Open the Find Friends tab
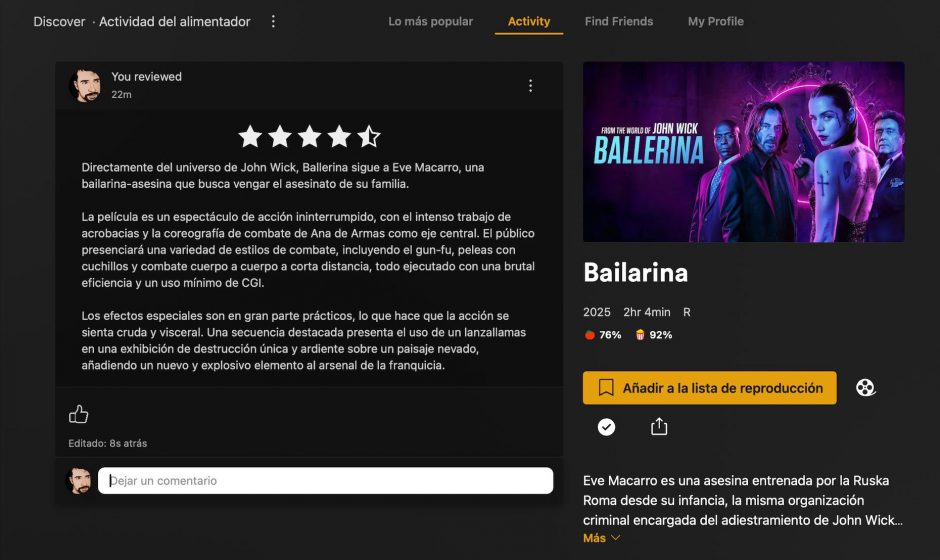 click(x=619, y=22)
